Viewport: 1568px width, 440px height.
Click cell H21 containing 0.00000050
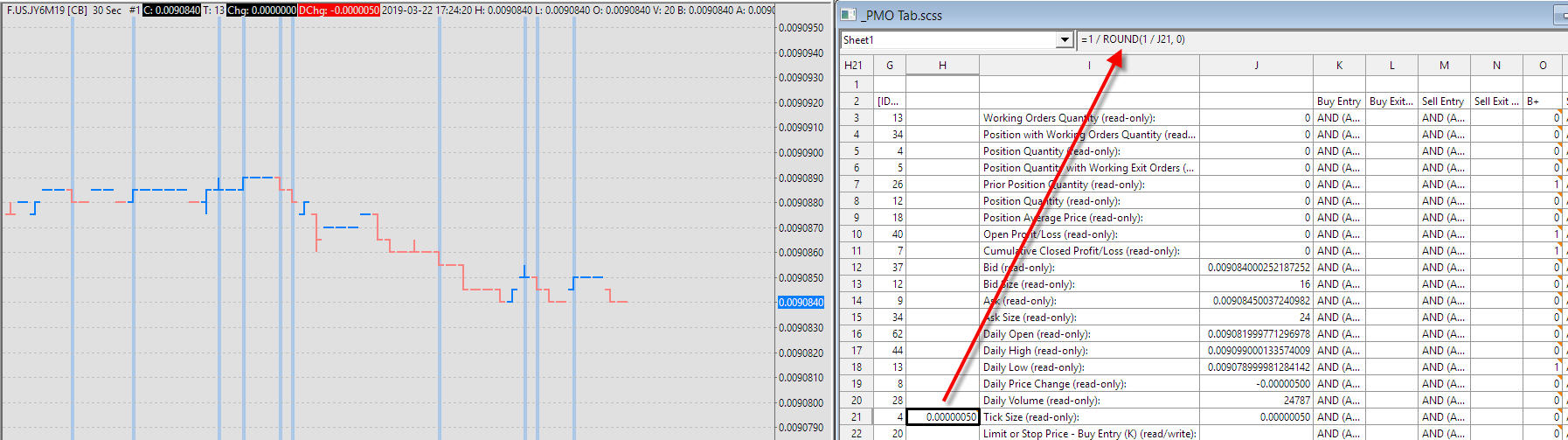coord(942,417)
